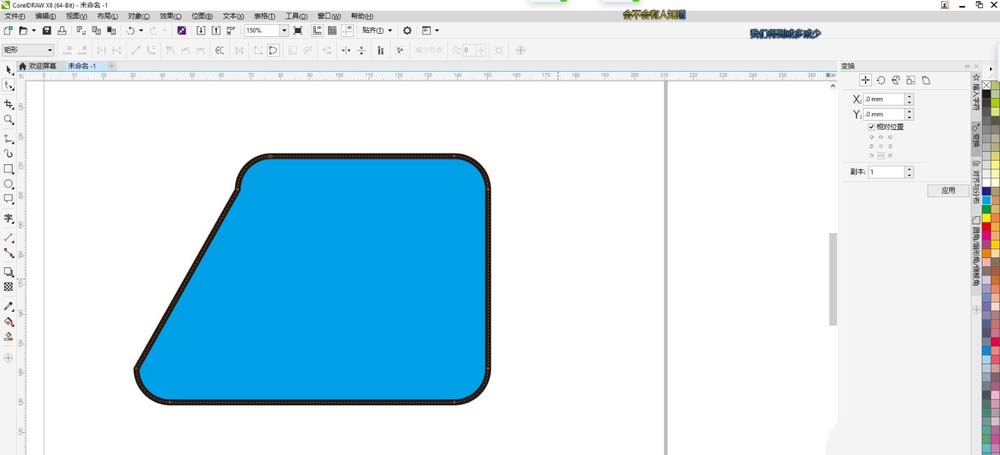The height and width of the screenshot is (455, 1000).
Task: Select the Pick tool in the toolbox
Action: click(9, 70)
